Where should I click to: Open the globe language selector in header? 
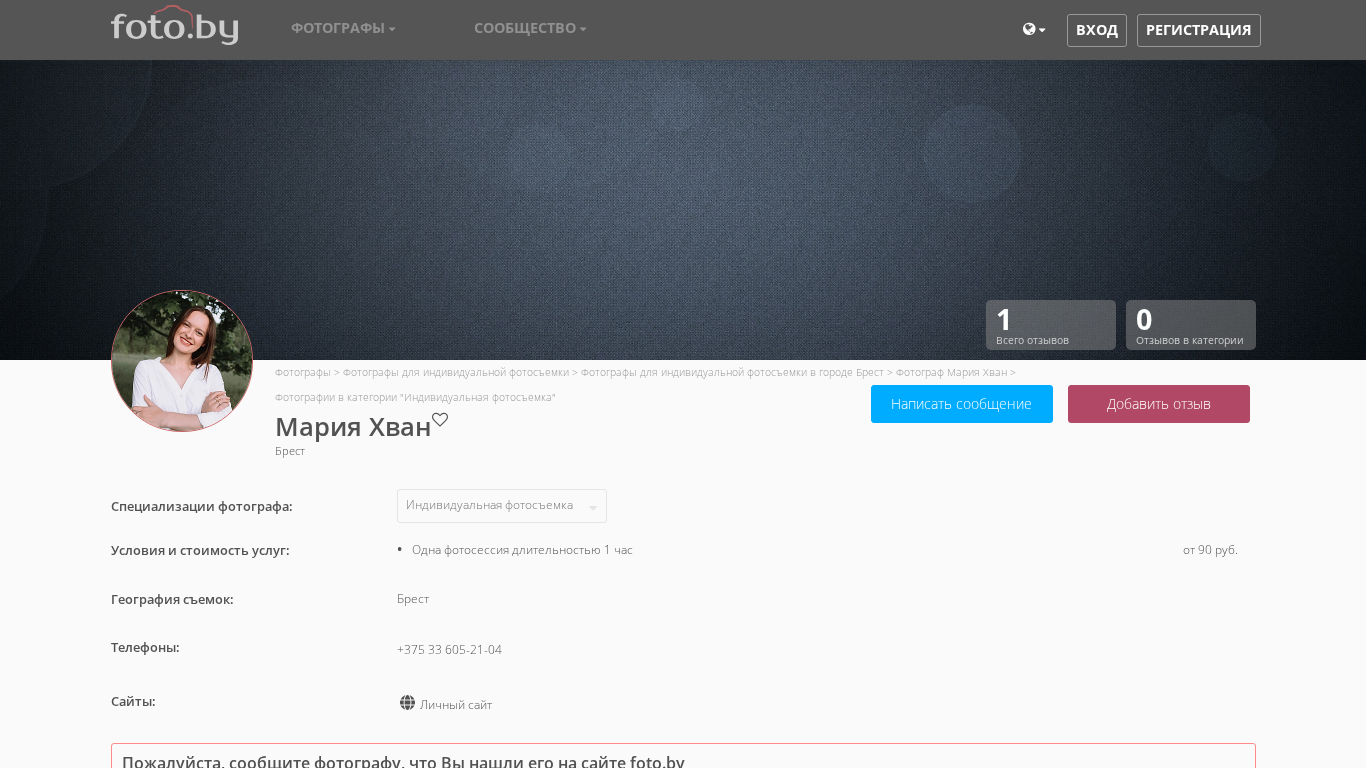(x=1034, y=30)
